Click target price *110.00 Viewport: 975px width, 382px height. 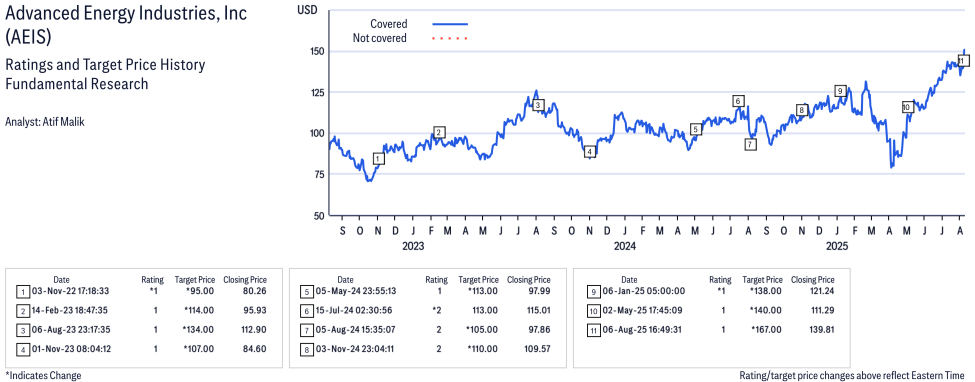click(x=483, y=349)
